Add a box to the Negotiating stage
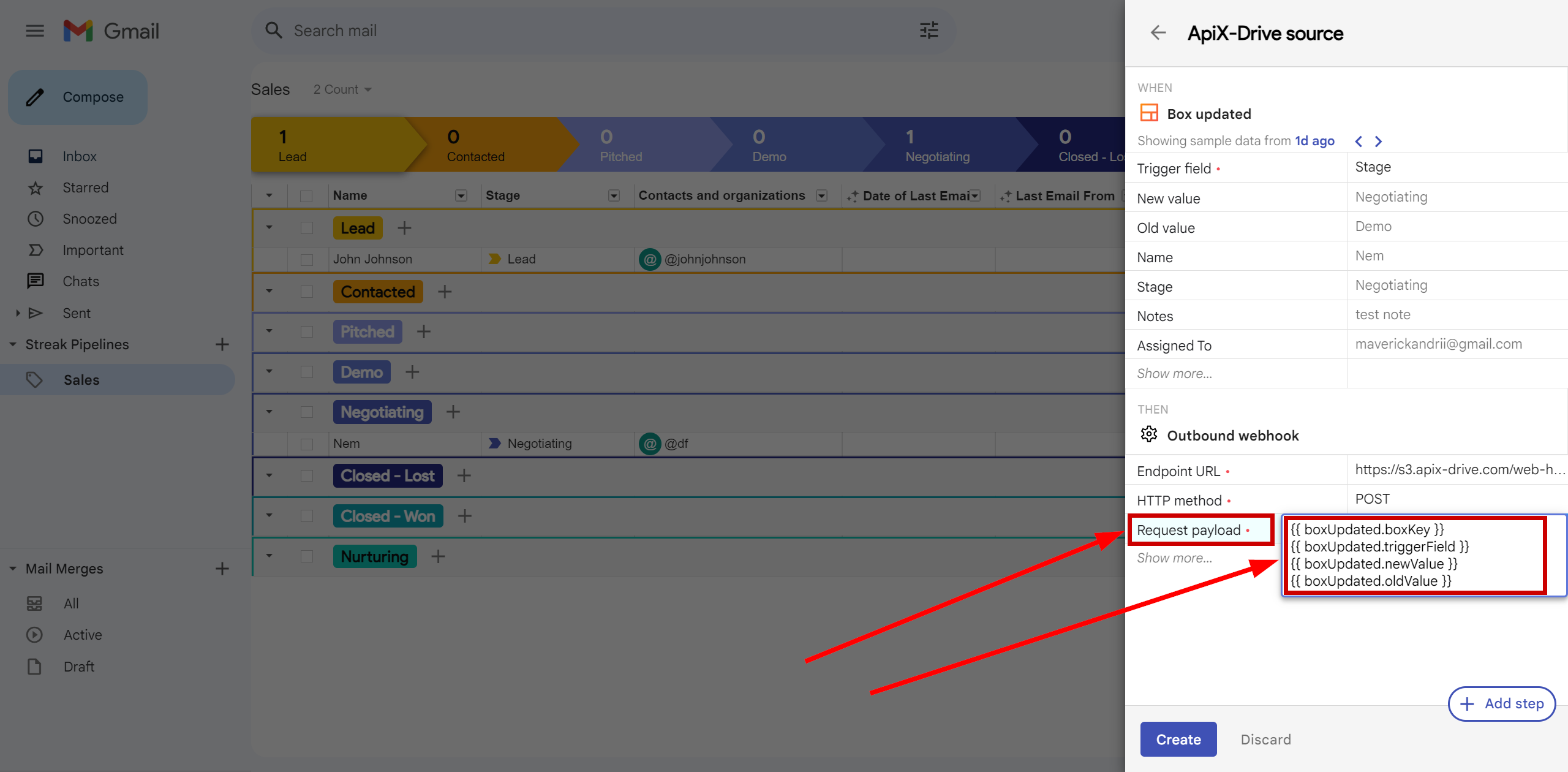Screen dimensions: 1568x772 pyautogui.click(x=453, y=412)
